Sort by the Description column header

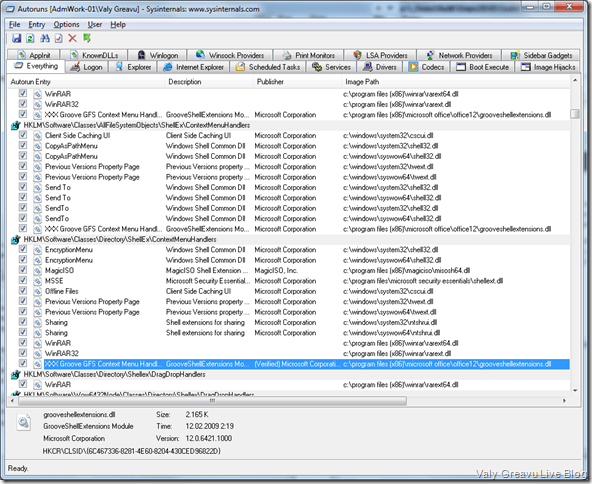point(209,82)
